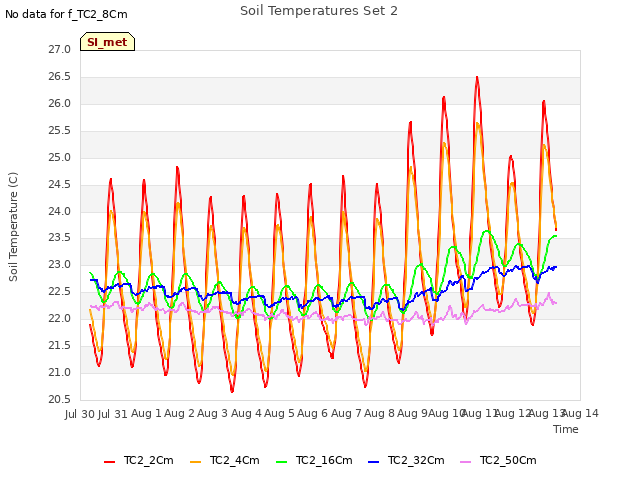
Task: Click the Aug 6 x-axis date label
Action: point(312,414)
